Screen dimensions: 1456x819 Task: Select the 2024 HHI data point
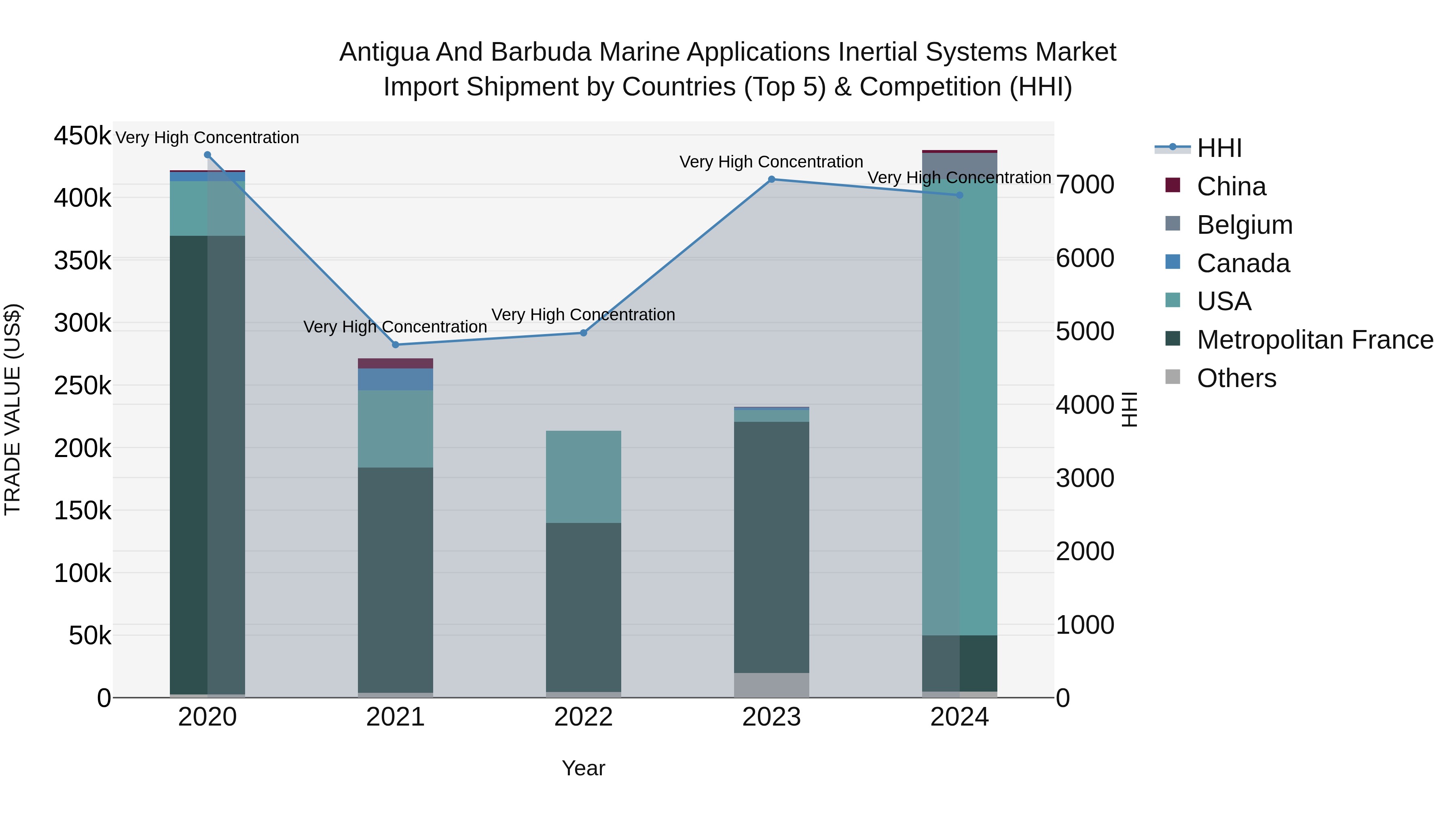point(960,195)
